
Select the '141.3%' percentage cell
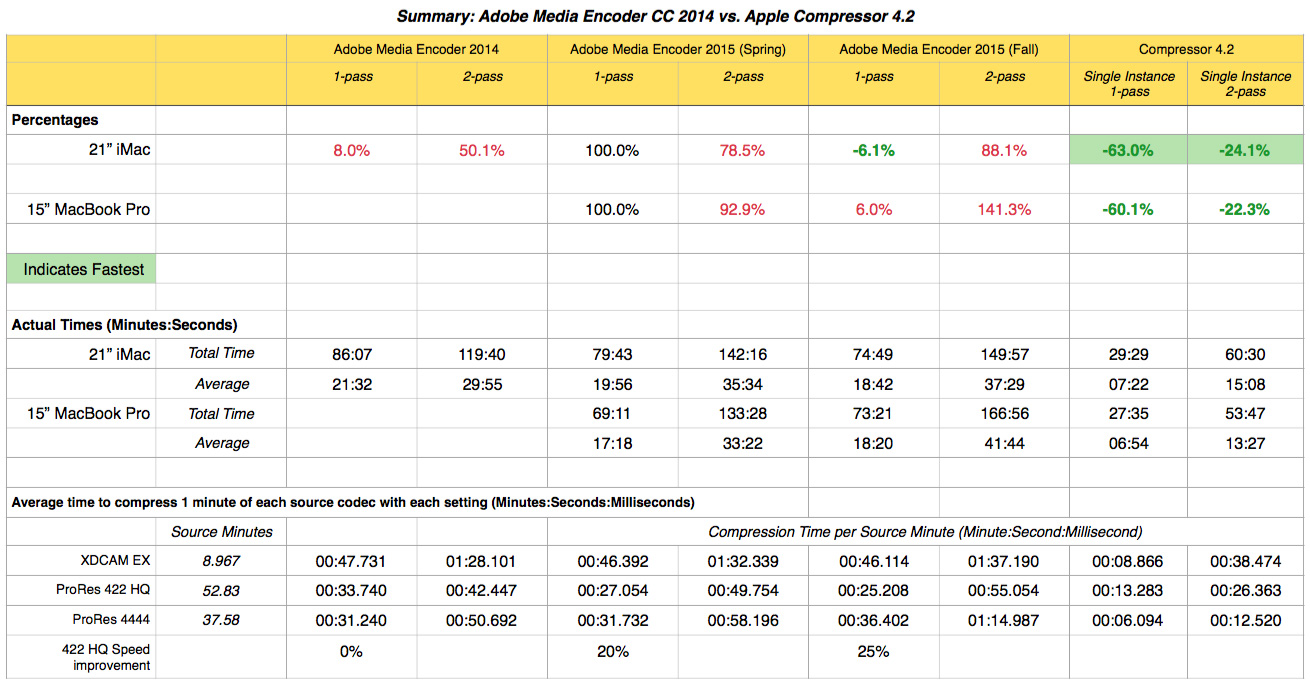click(x=1005, y=210)
